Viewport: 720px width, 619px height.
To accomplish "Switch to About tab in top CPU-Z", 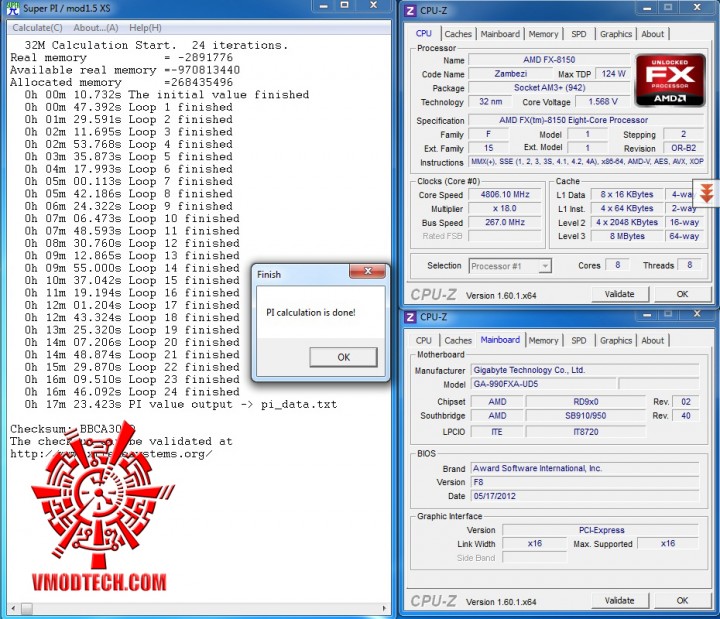I will point(652,34).
